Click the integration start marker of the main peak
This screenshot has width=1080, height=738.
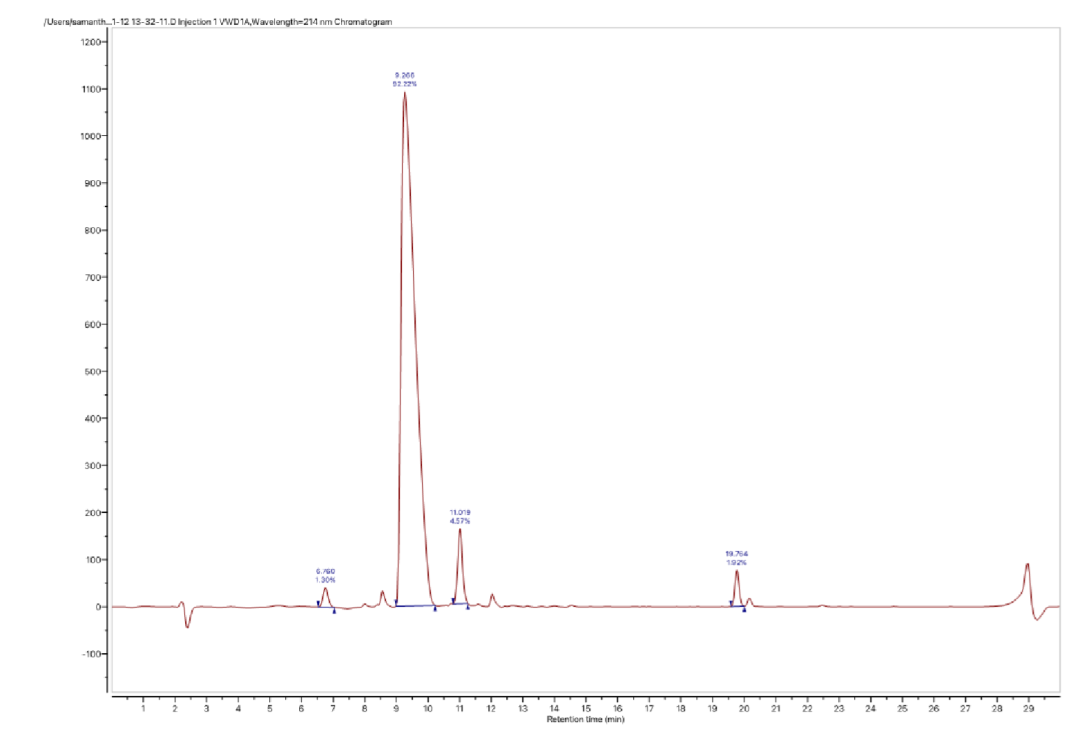coord(396,602)
